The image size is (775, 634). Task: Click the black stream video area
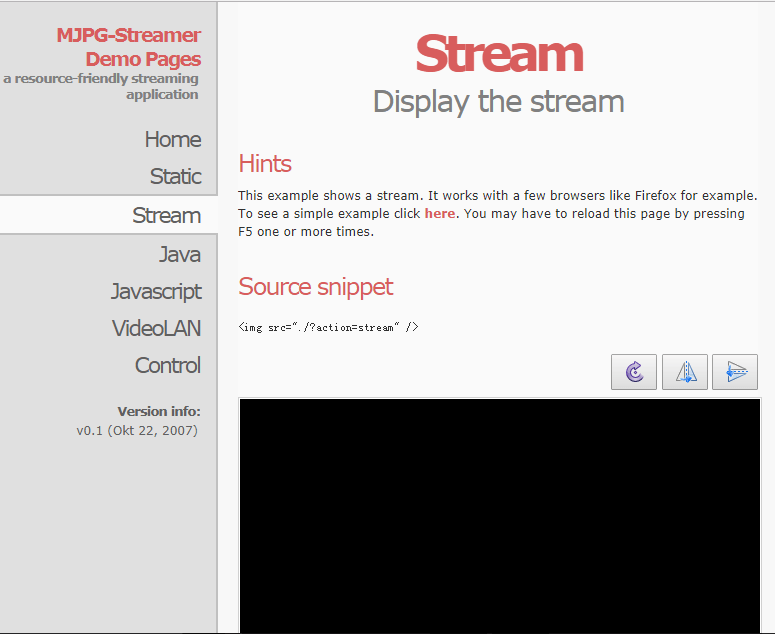click(x=499, y=515)
